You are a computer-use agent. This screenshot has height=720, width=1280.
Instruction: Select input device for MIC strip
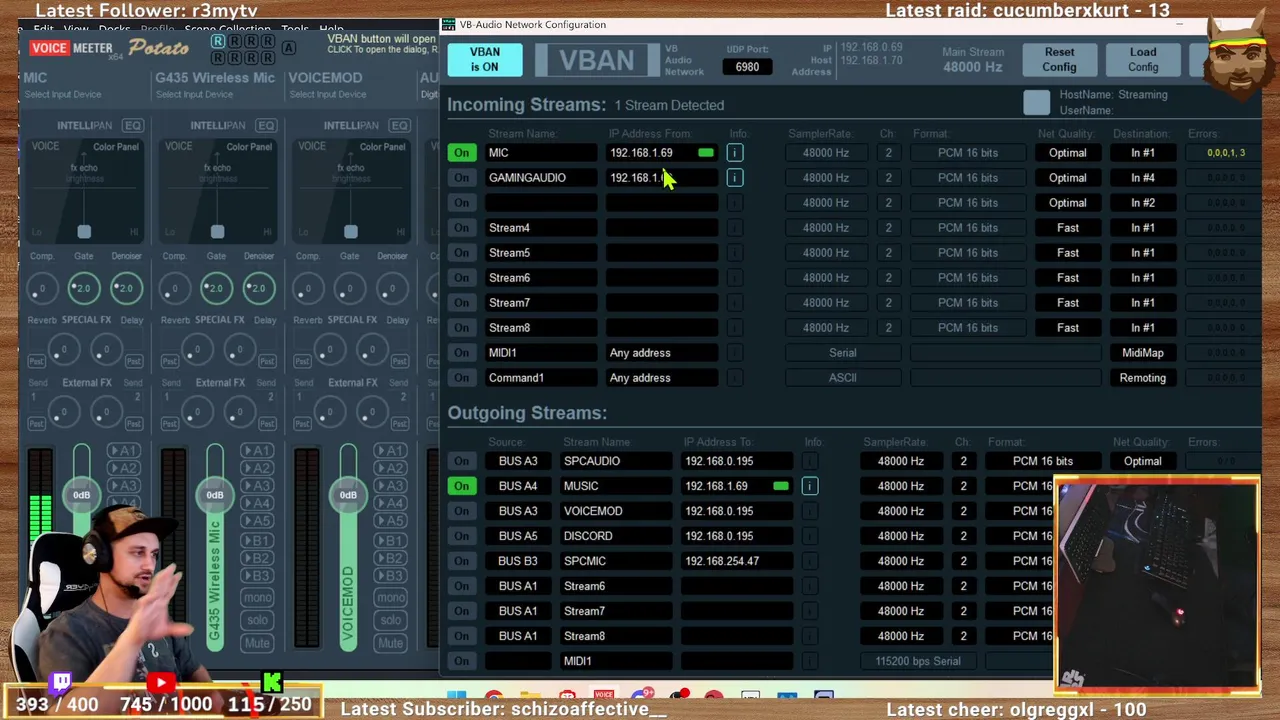tap(62, 95)
